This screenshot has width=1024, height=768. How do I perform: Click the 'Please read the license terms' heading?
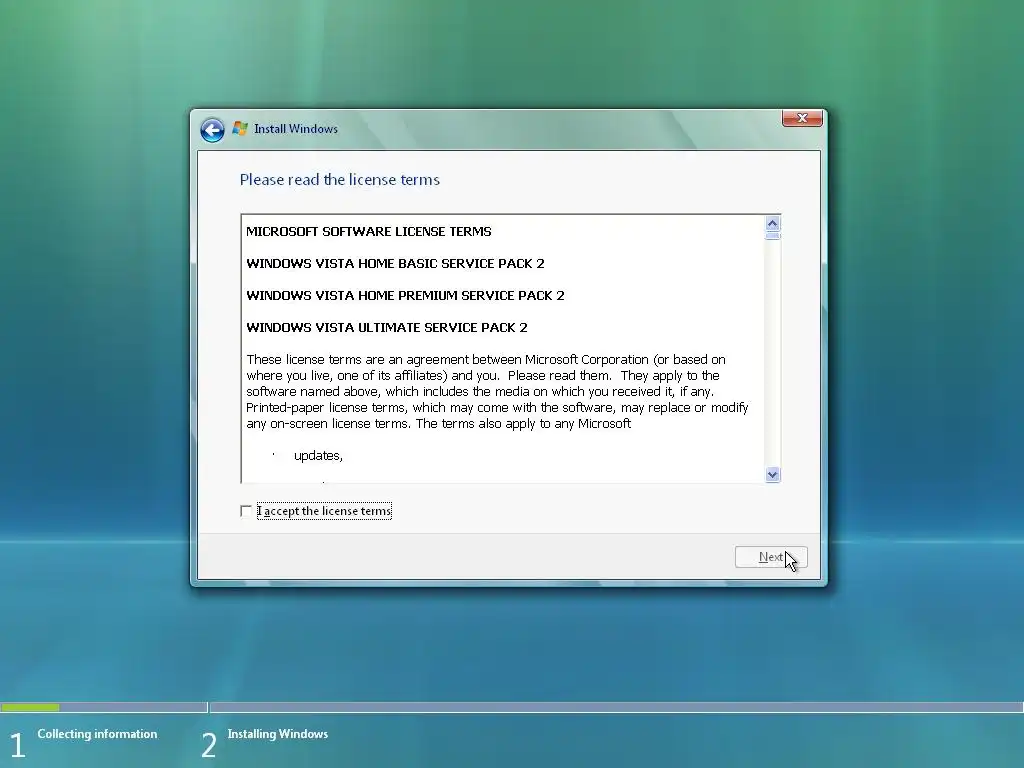(340, 180)
